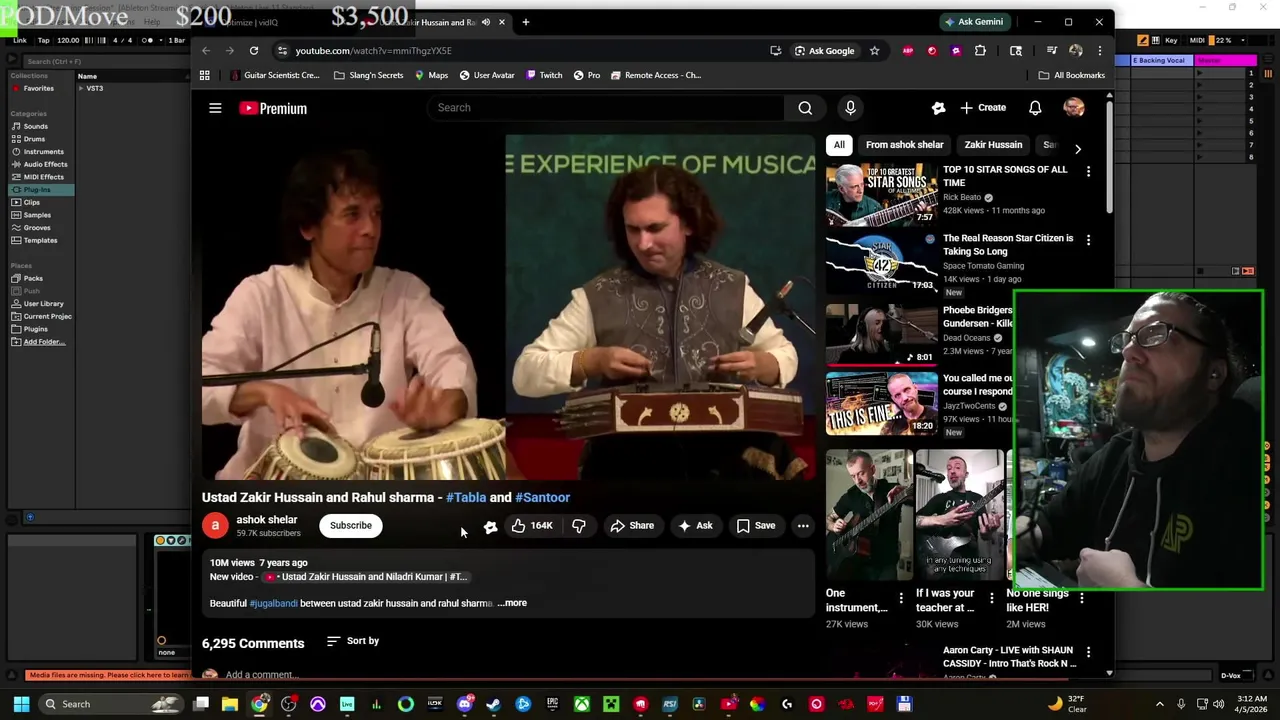Share the video
The height and width of the screenshot is (720, 1280).
click(x=632, y=526)
